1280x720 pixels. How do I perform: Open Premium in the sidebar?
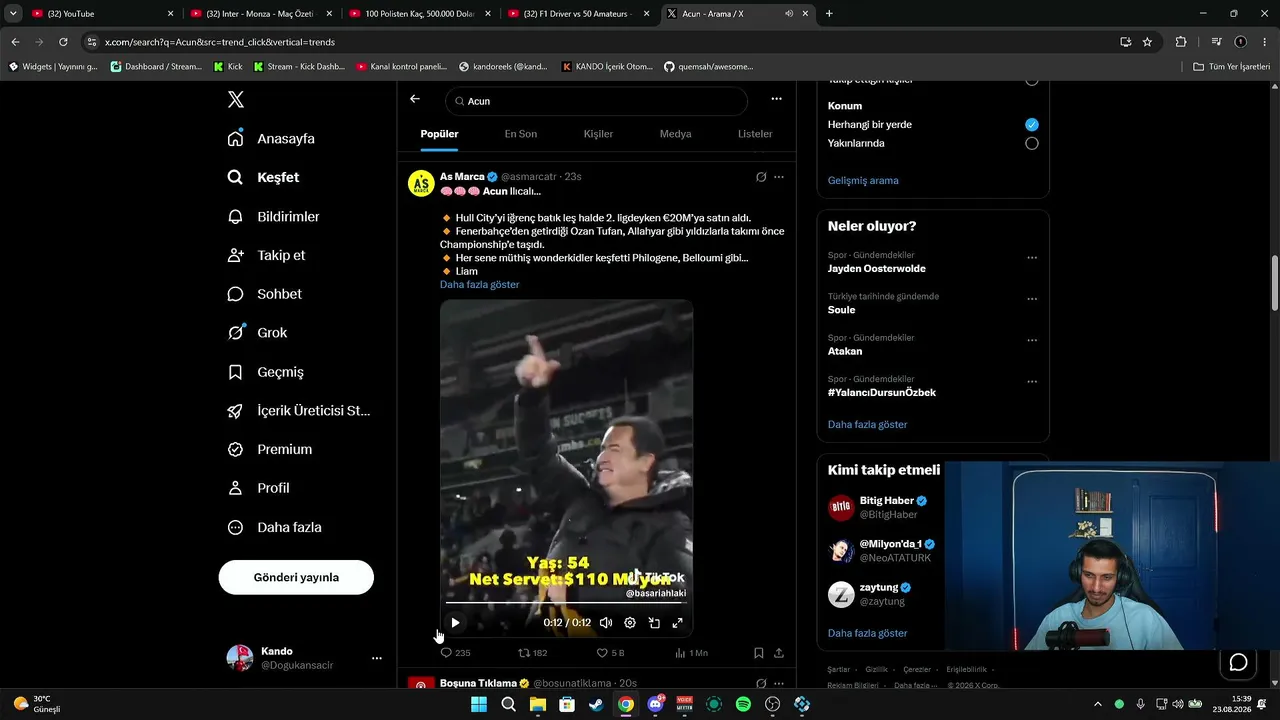coord(270,449)
